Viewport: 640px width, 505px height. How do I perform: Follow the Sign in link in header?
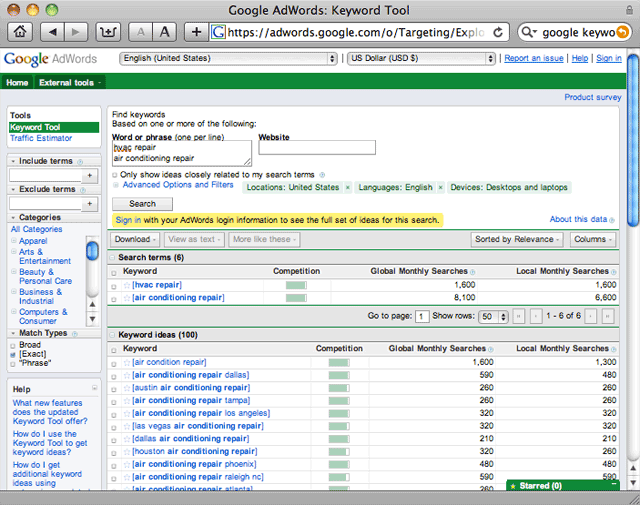coord(609,58)
